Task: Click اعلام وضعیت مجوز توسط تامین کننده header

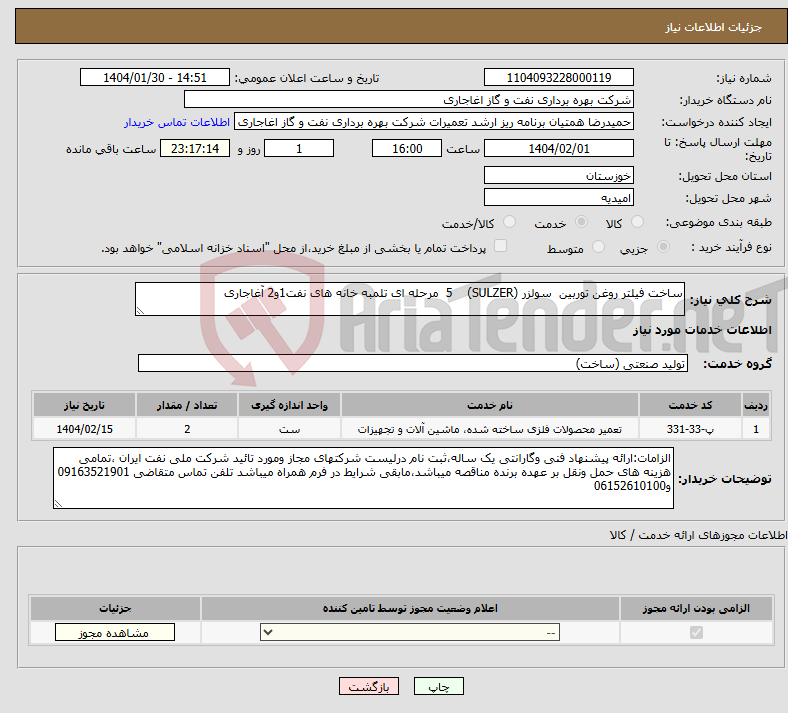Action: (x=410, y=608)
